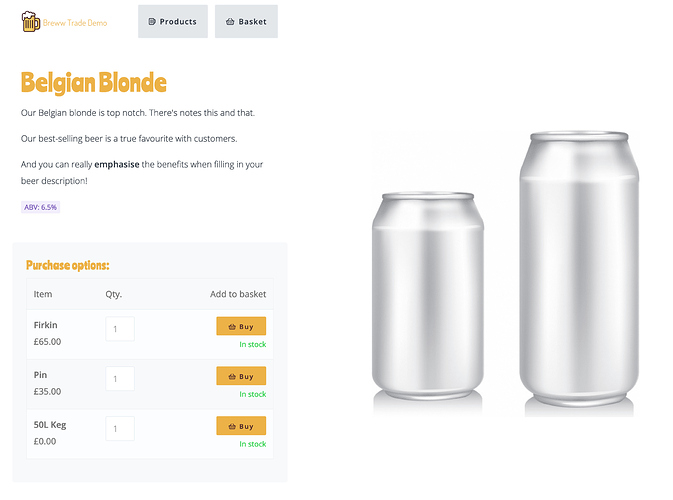Click basket icon on Pin Buy button
This screenshot has height=500, width=673.
232,376
